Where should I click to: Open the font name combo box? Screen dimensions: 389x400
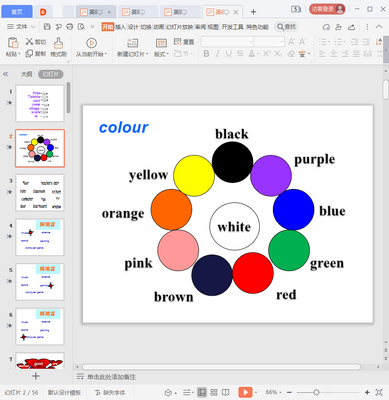227,42
